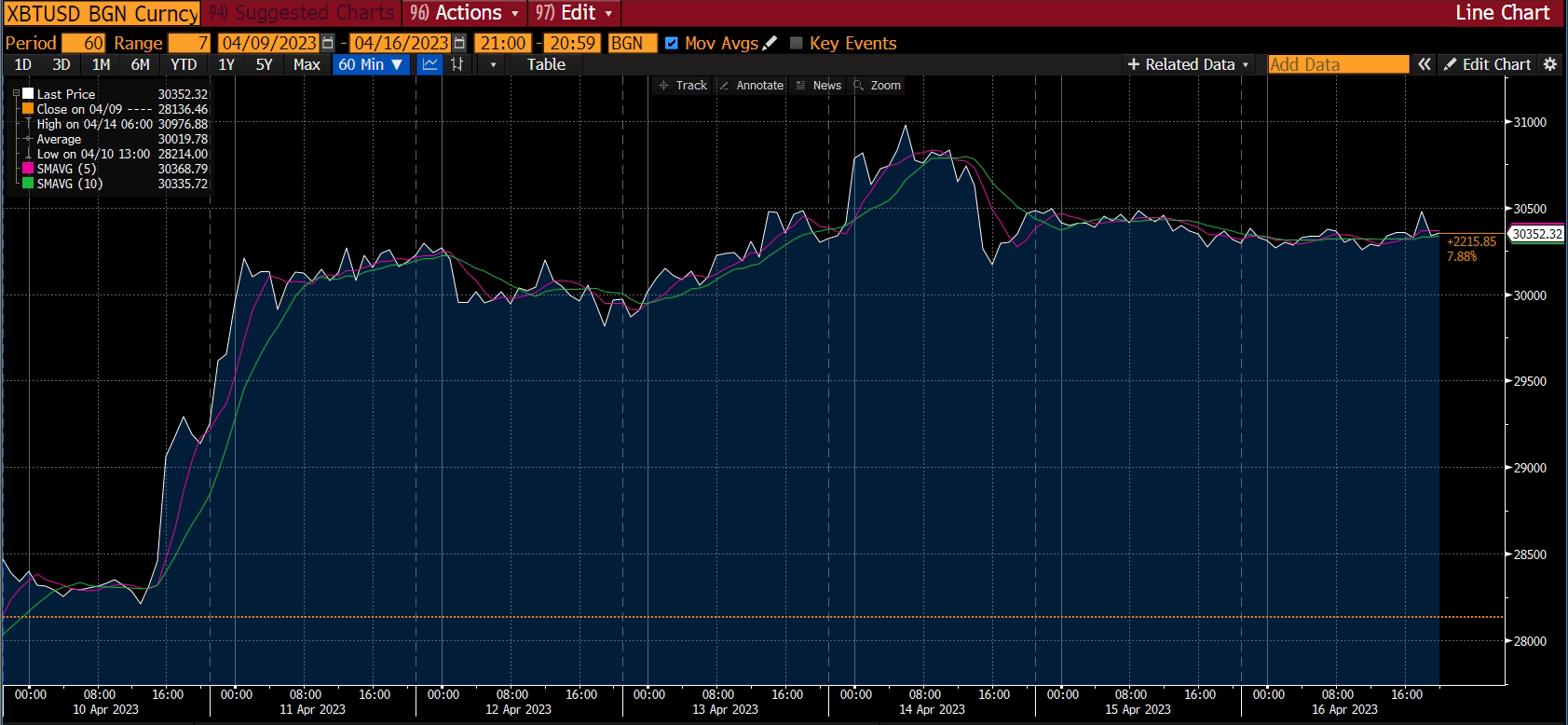Open the Actions menu

pyautogui.click(x=465, y=13)
